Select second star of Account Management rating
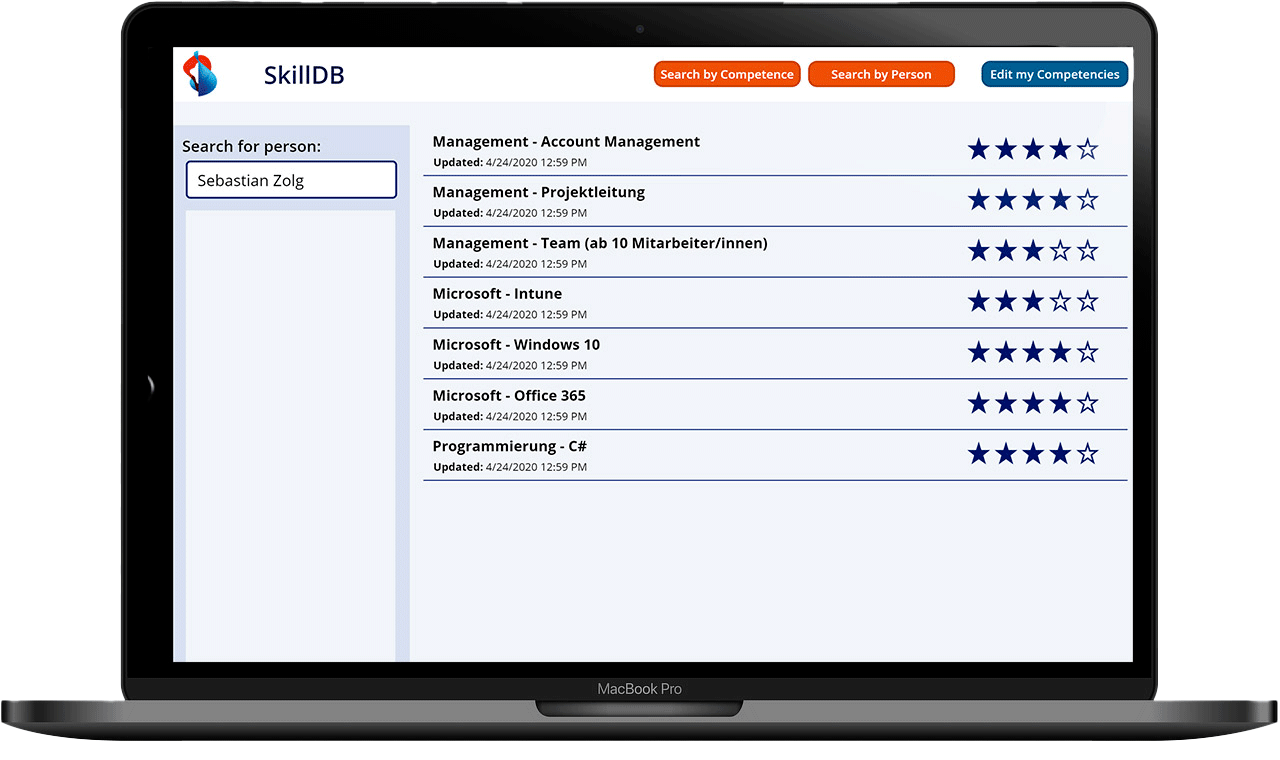This screenshot has width=1280, height=760. 1006,150
